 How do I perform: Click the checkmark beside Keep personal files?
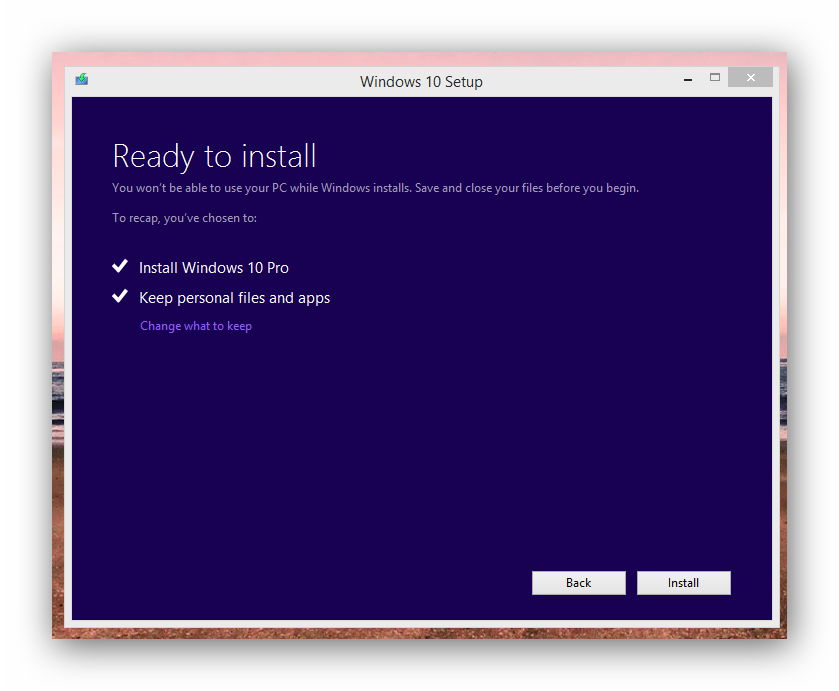tap(120, 296)
